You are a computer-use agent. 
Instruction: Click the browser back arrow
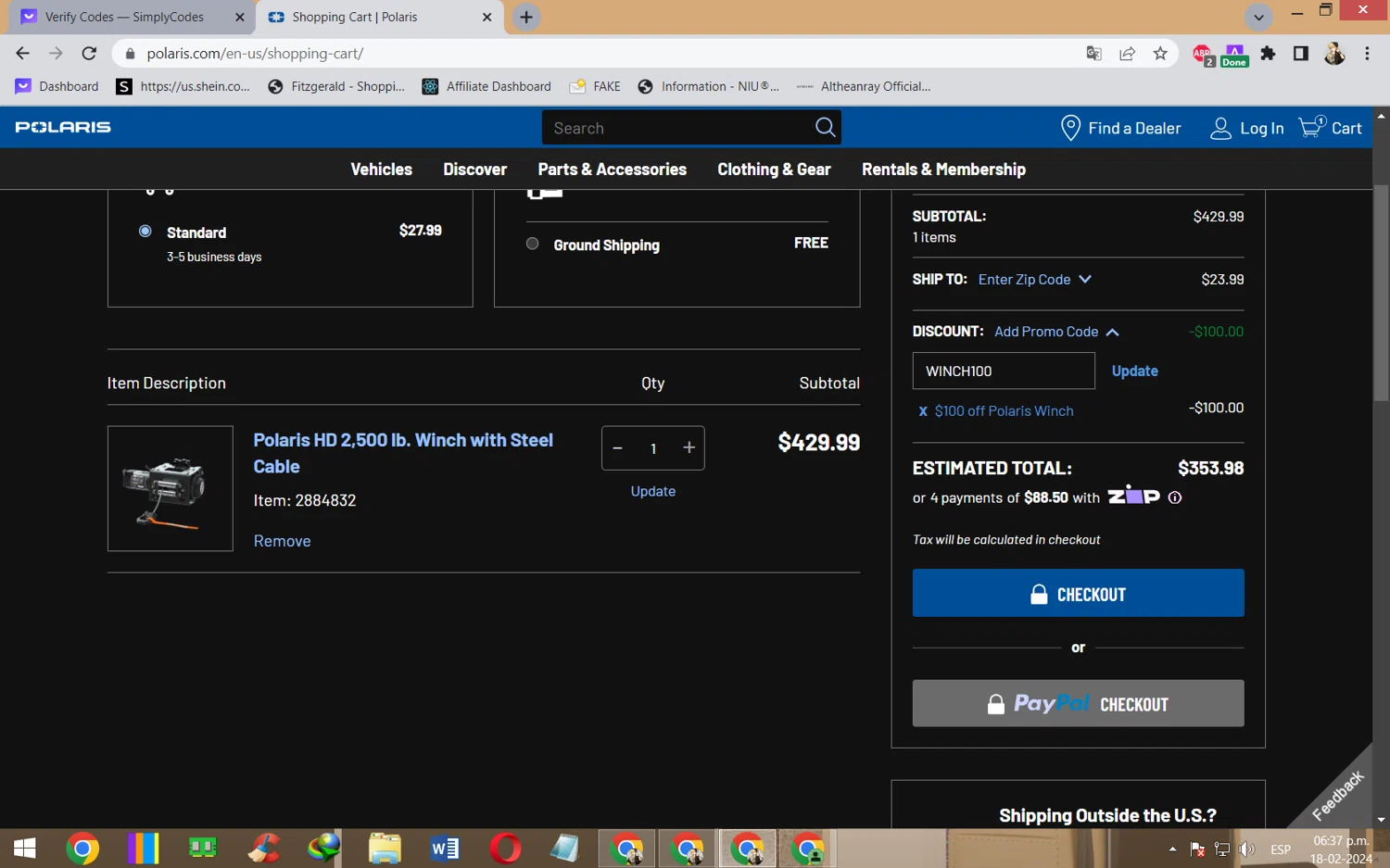[x=23, y=53]
